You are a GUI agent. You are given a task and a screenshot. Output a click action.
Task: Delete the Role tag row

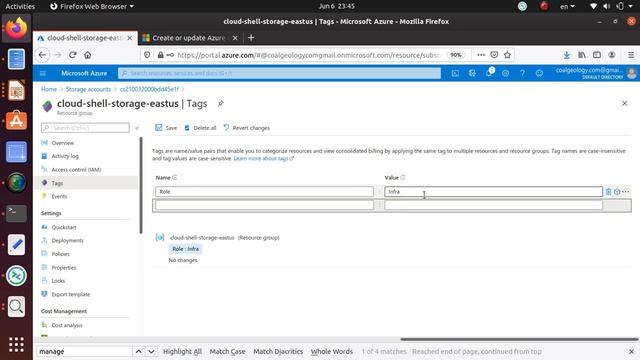click(608, 191)
